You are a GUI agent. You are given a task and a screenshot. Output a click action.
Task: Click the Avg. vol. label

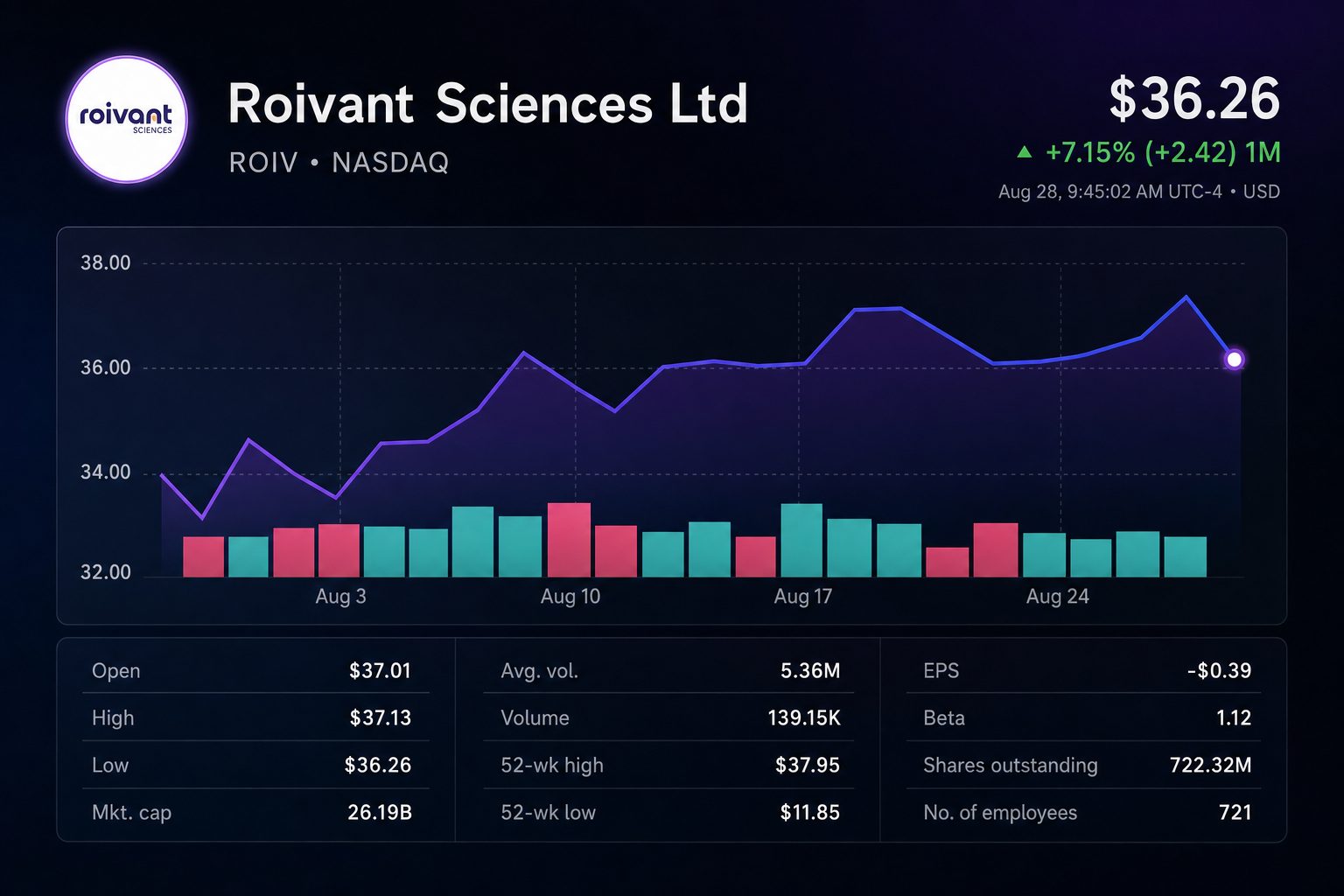[539, 671]
